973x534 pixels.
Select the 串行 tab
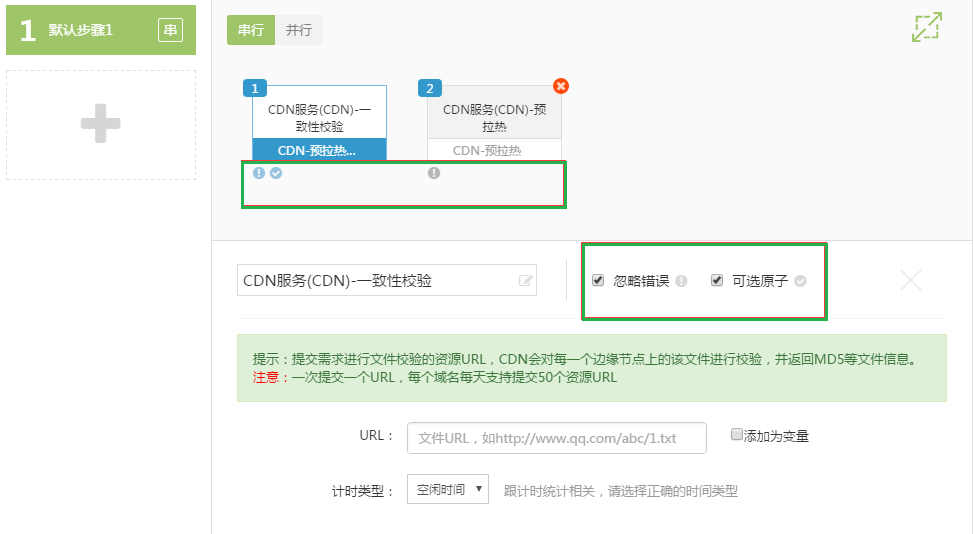coord(251,30)
